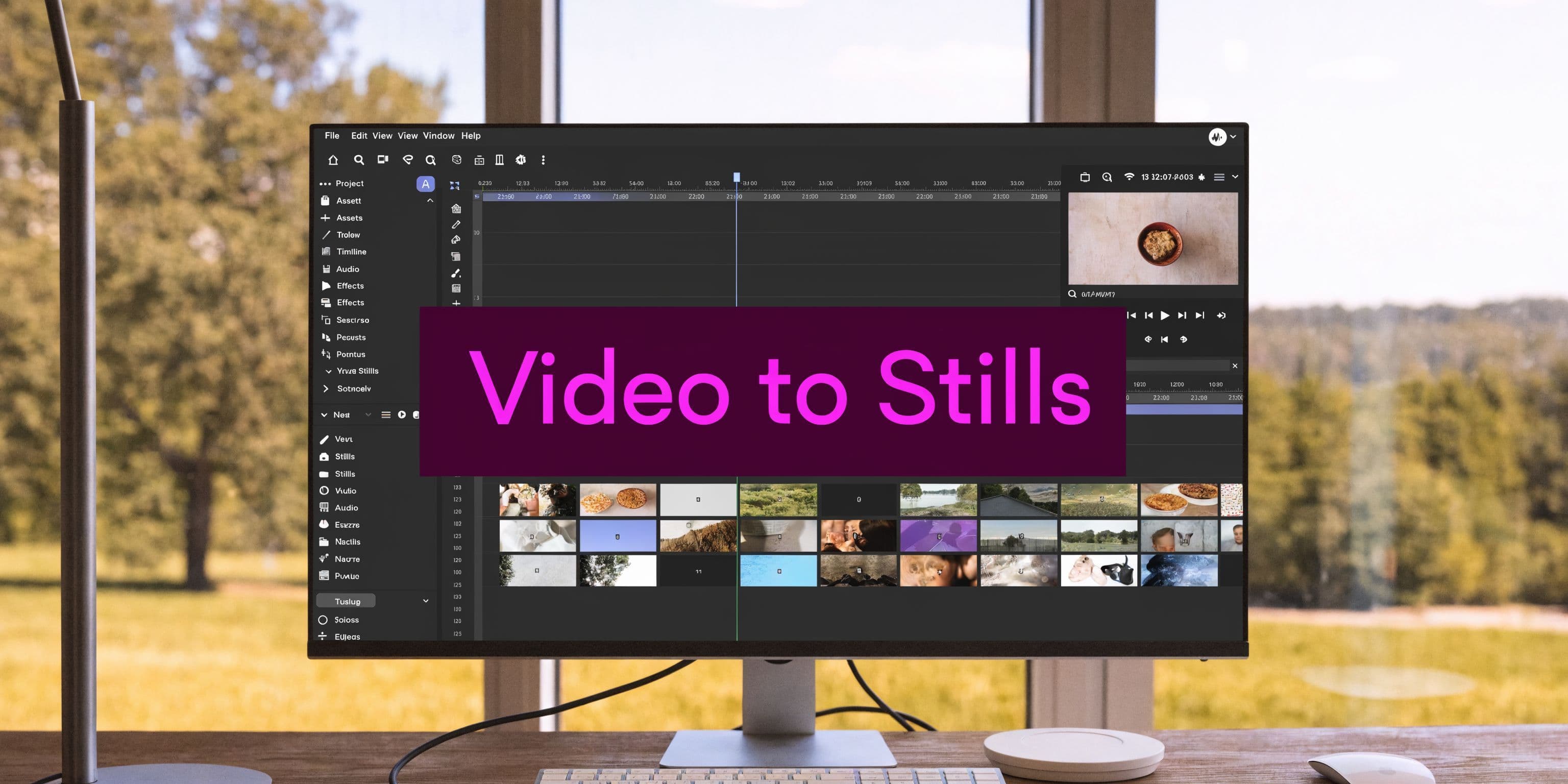Click the preview image of the bowl
The width and height of the screenshot is (1568, 784).
click(x=1153, y=238)
